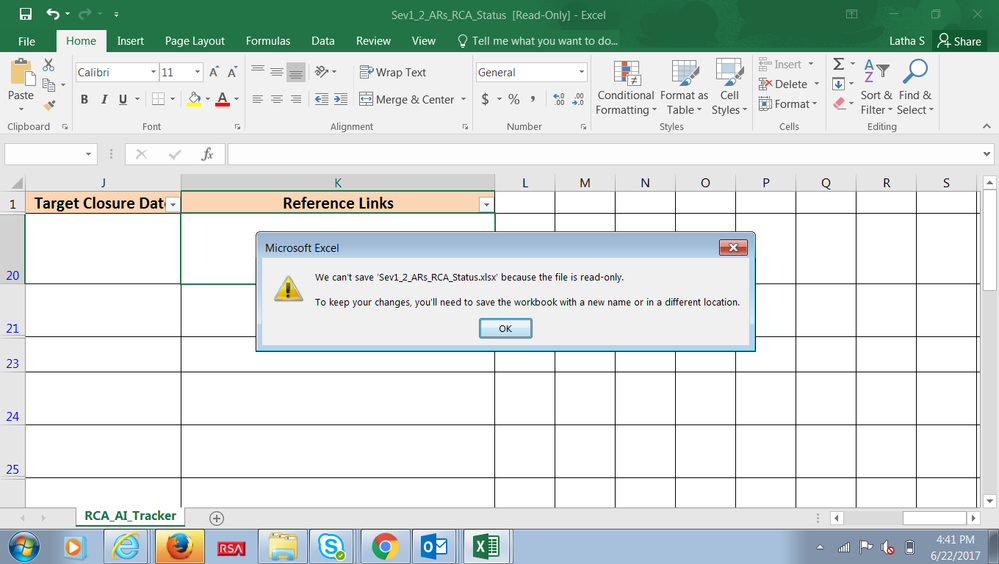Click the Decrease Decimal icon
The image size is (999, 564).
(x=578, y=99)
